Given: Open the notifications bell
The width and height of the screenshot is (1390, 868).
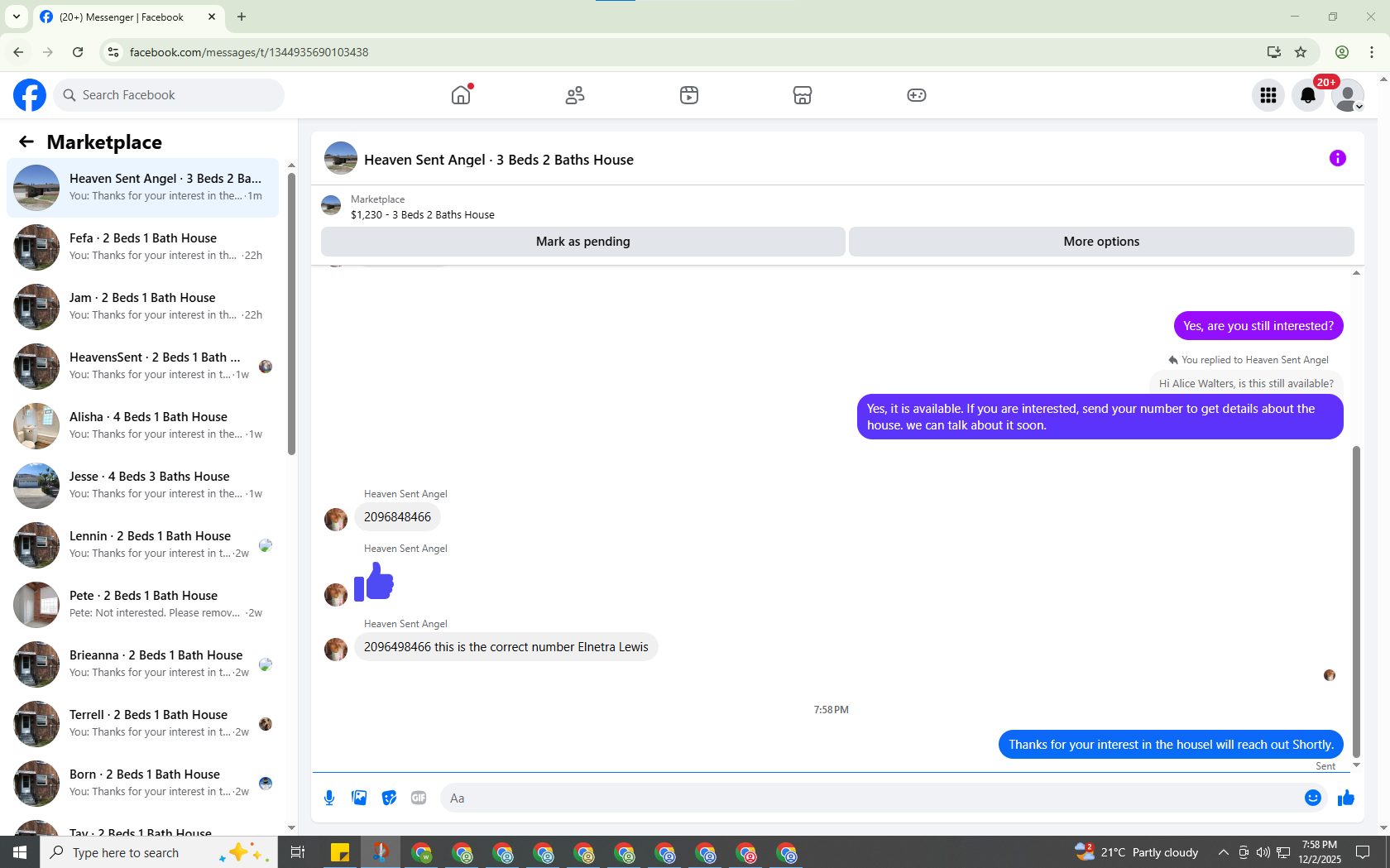Looking at the screenshot, I should pos(1308,95).
